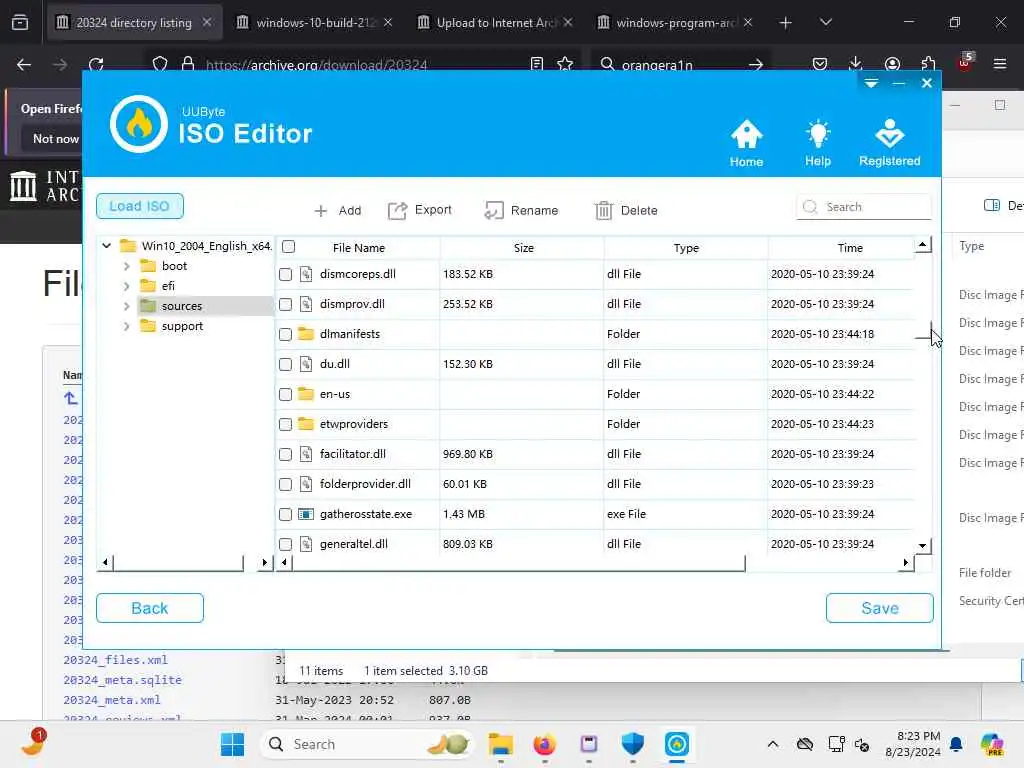Image resolution: width=1024 pixels, height=768 pixels.
Task: Toggle the select-all checkbox in File Name header
Action: [289, 246]
